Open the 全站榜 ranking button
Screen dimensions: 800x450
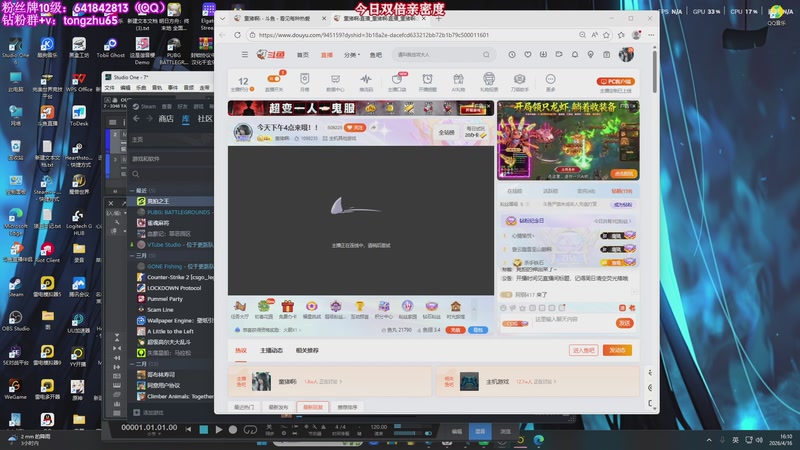(446, 132)
